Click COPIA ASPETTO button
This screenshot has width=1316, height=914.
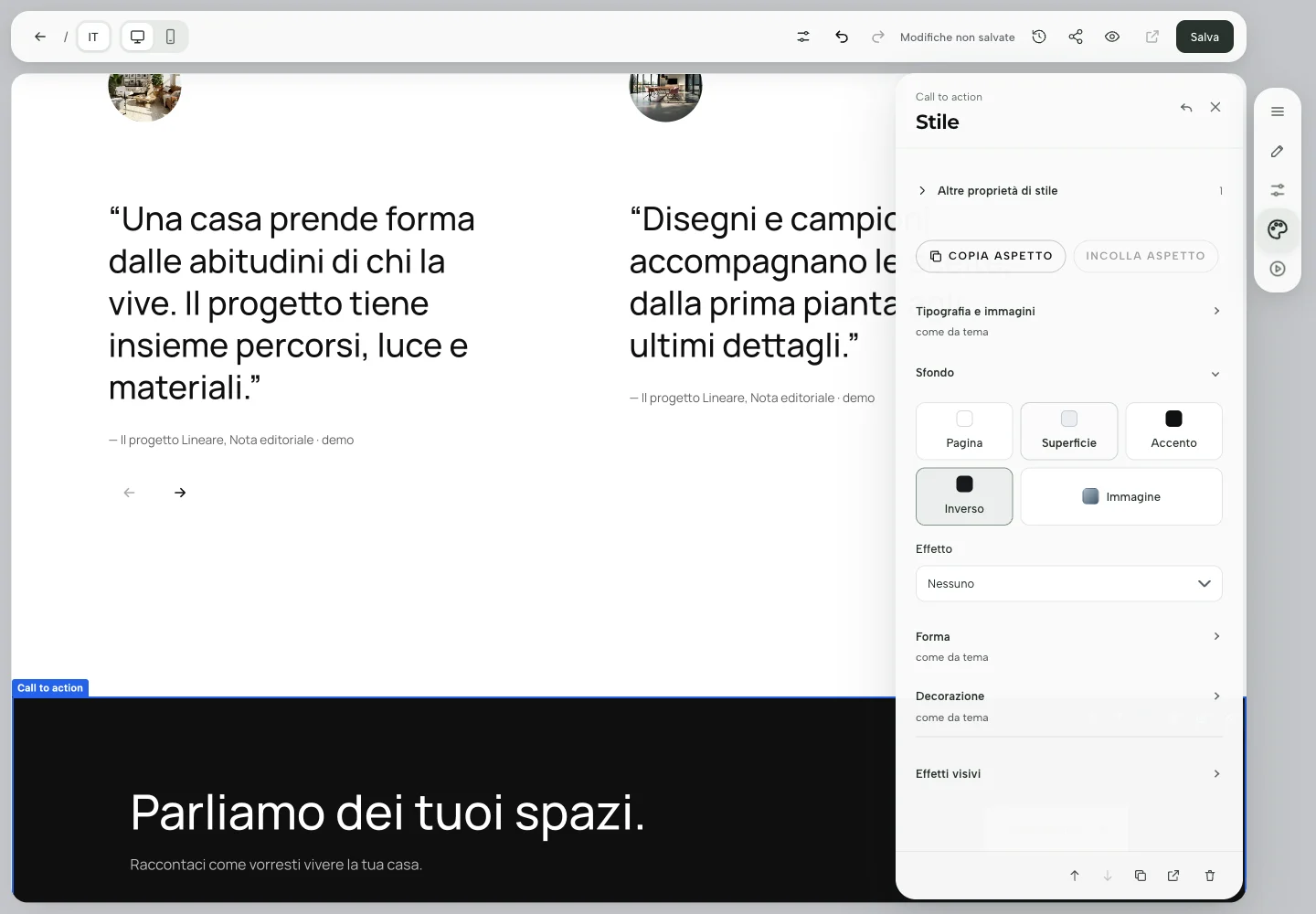tap(991, 256)
